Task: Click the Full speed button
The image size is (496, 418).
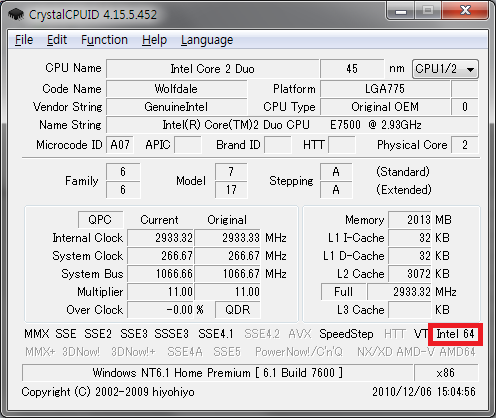Action: coord(343,292)
